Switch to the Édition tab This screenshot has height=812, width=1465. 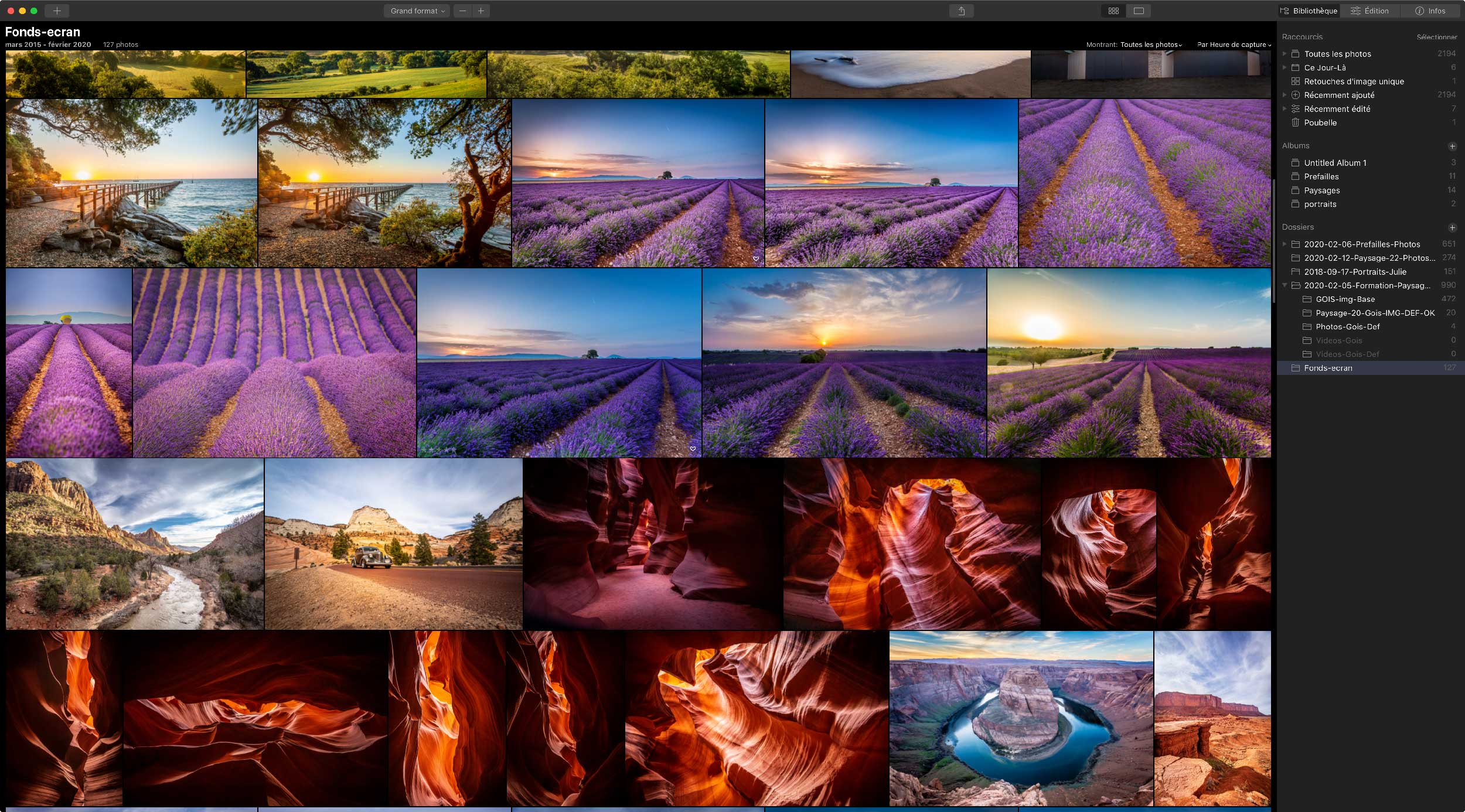(x=1369, y=11)
